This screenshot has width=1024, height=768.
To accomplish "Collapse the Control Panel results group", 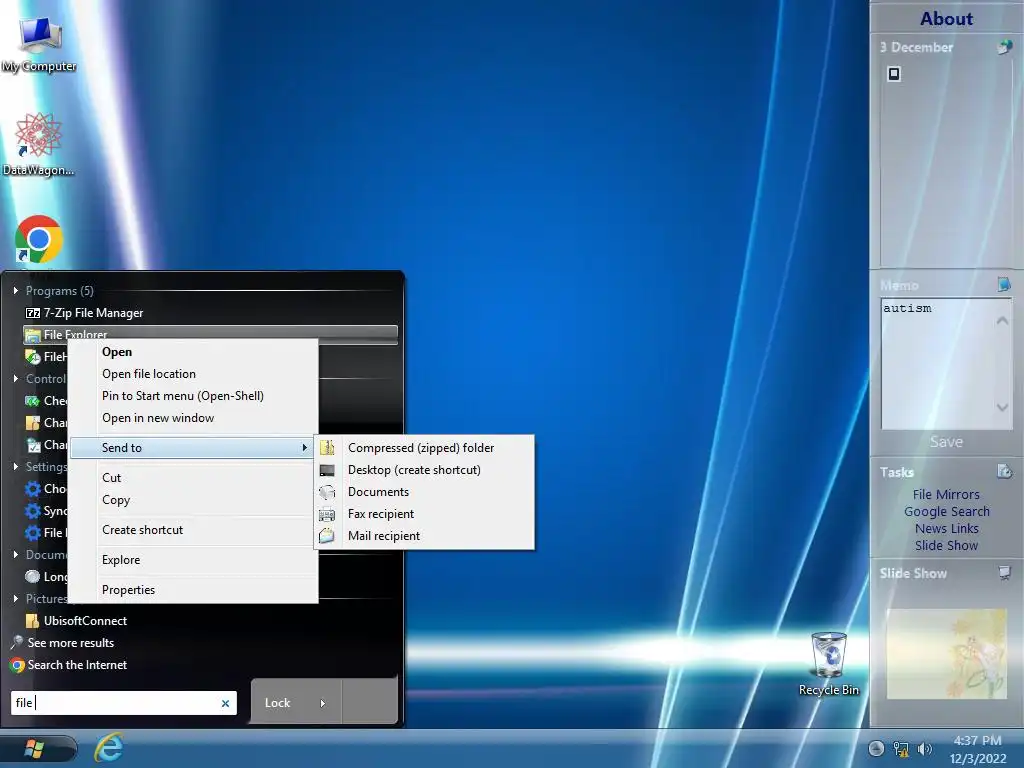I will (x=16, y=379).
